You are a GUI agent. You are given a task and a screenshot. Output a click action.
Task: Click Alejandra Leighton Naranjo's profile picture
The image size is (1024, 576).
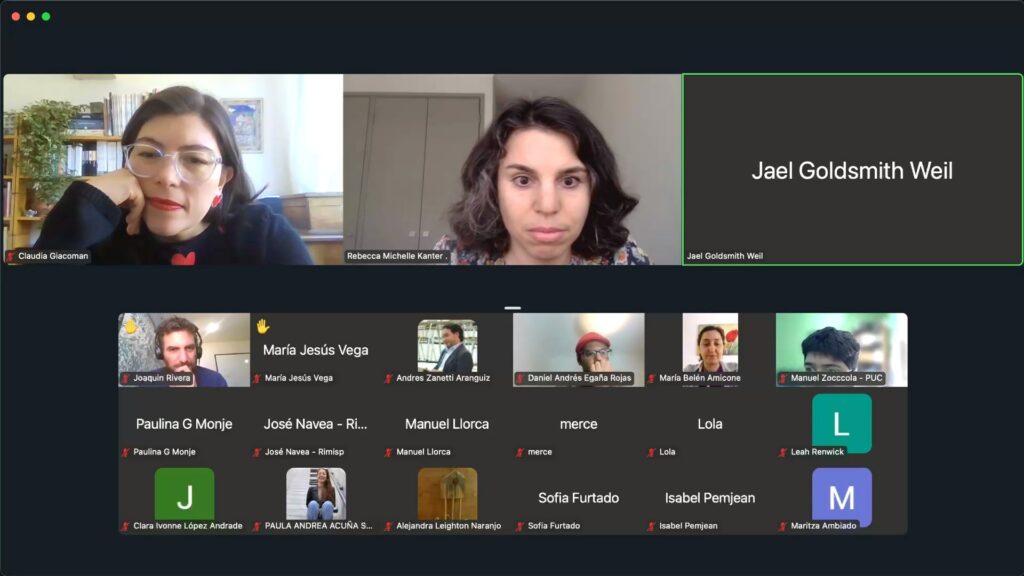pyautogui.click(x=447, y=493)
